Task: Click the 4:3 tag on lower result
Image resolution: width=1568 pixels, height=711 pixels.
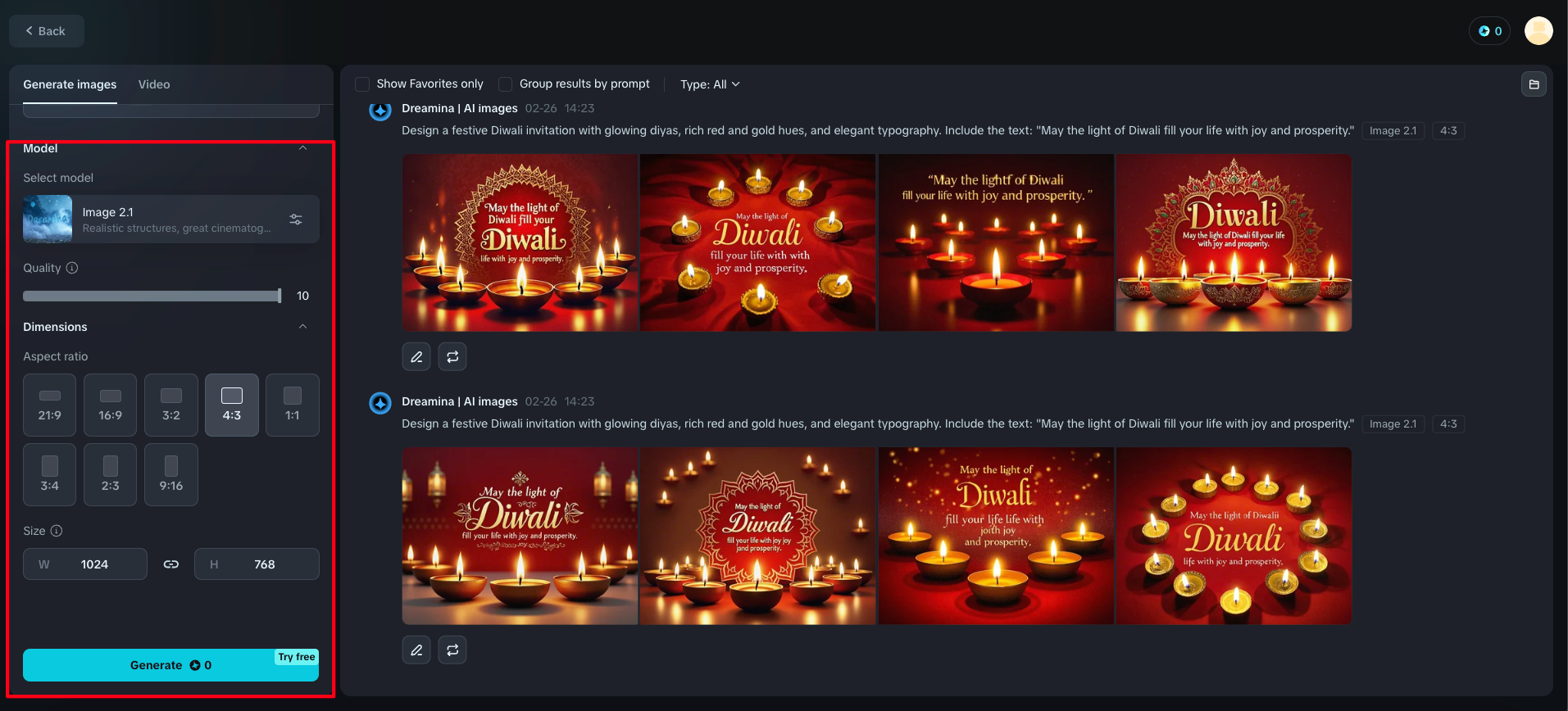Action: click(x=1448, y=424)
